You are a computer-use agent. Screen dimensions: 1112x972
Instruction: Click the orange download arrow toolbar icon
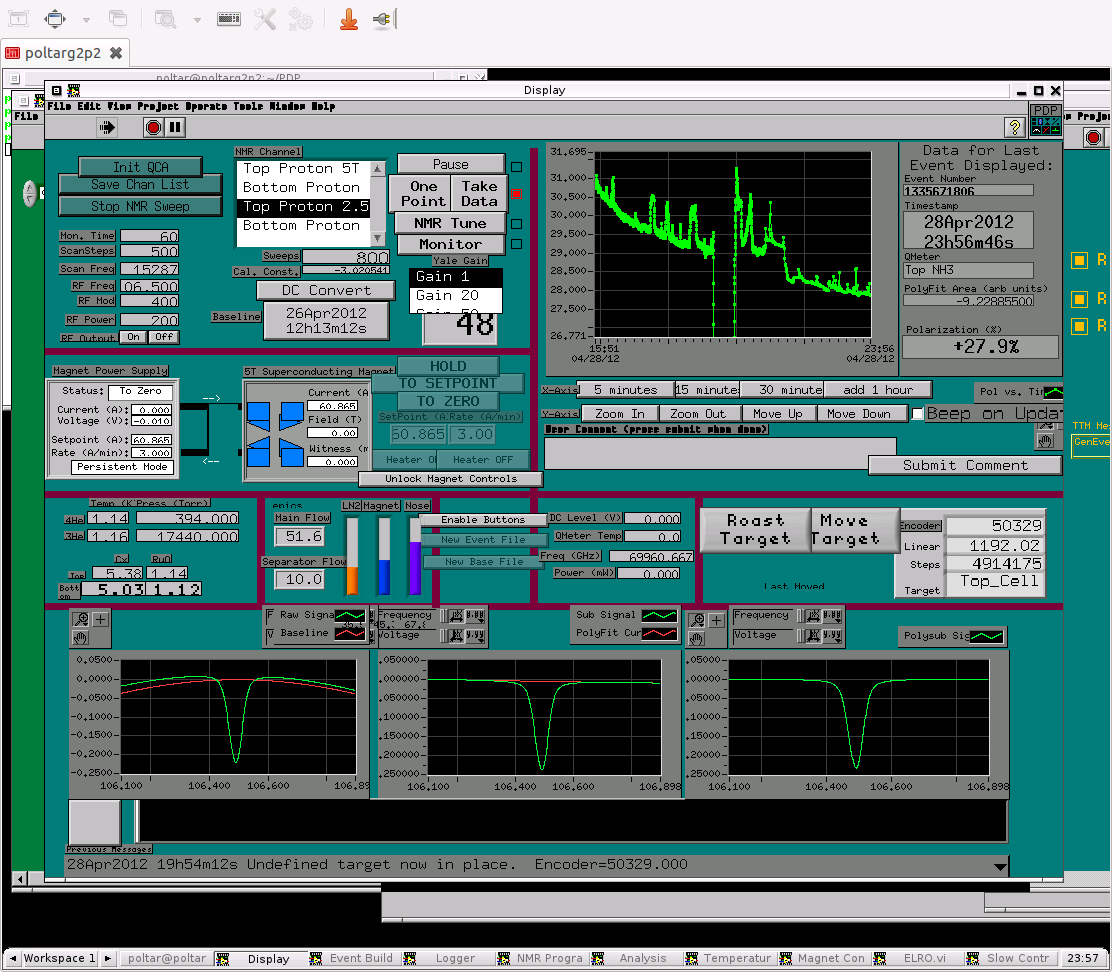point(348,19)
